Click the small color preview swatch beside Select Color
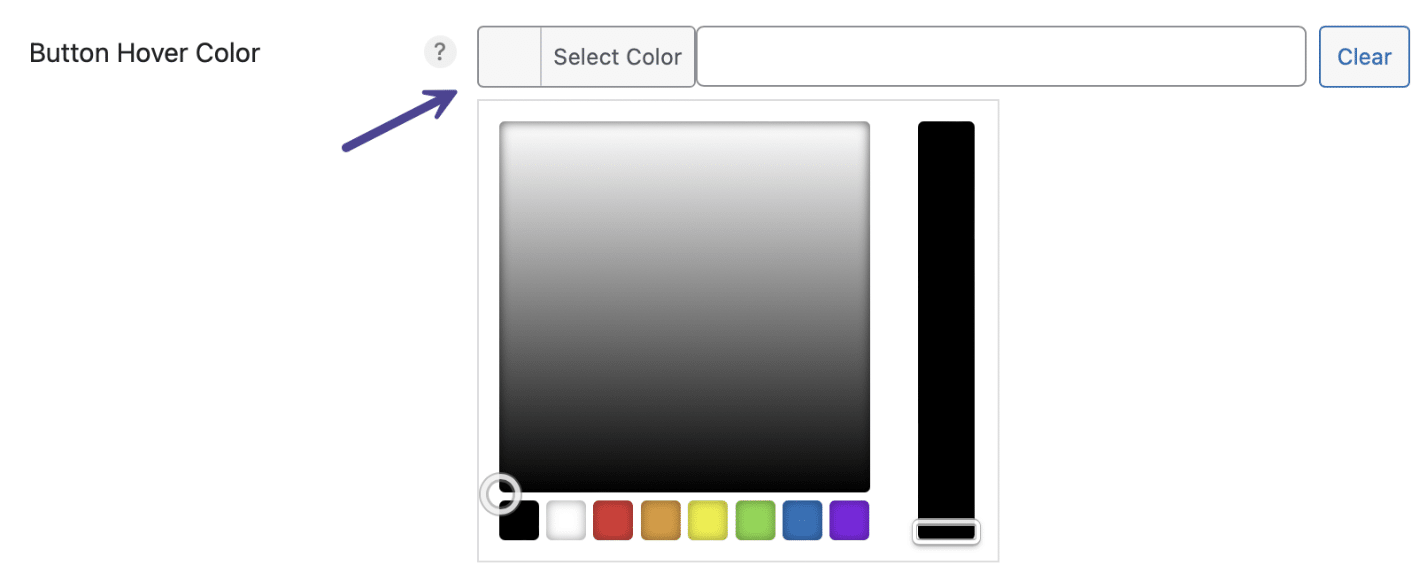 pyautogui.click(x=510, y=56)
